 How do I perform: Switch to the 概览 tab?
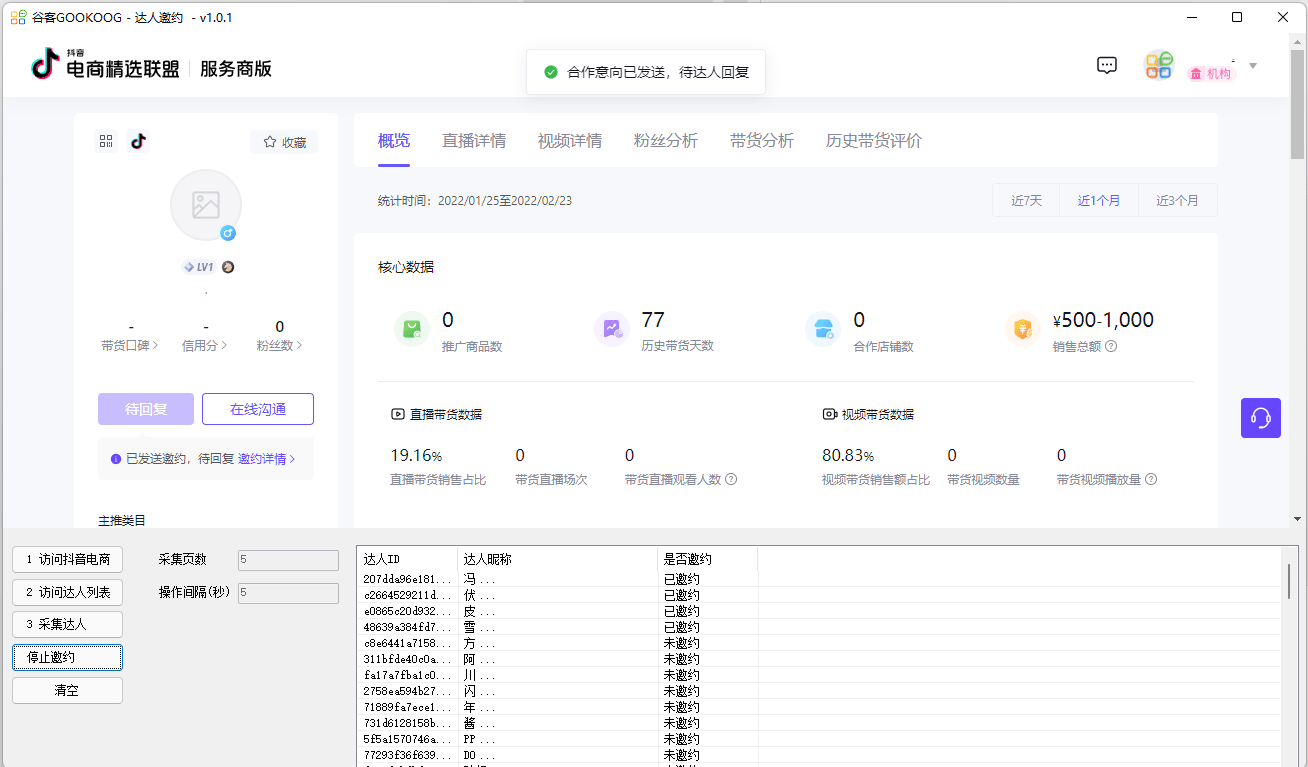pyautogui.click(x=394, y=141)
